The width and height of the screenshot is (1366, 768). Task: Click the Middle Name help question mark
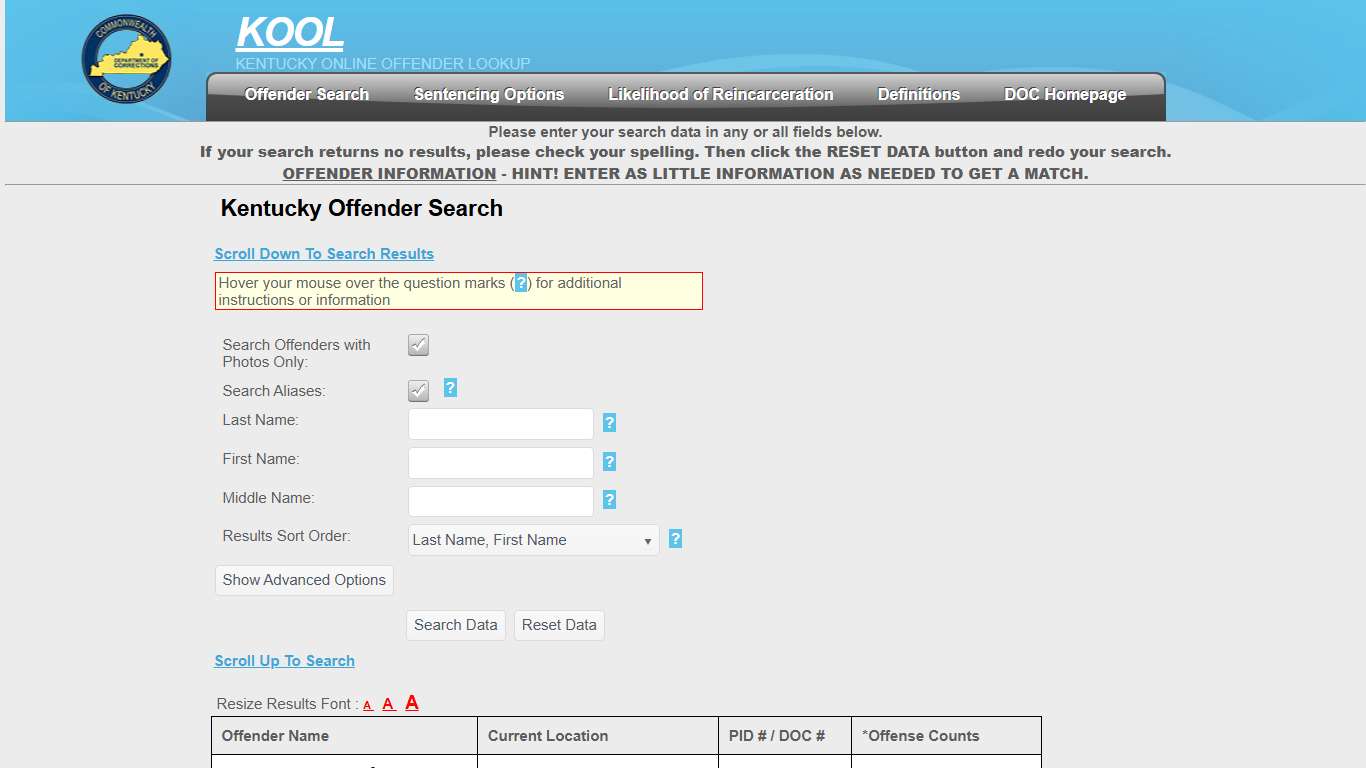tap(610, 499)
